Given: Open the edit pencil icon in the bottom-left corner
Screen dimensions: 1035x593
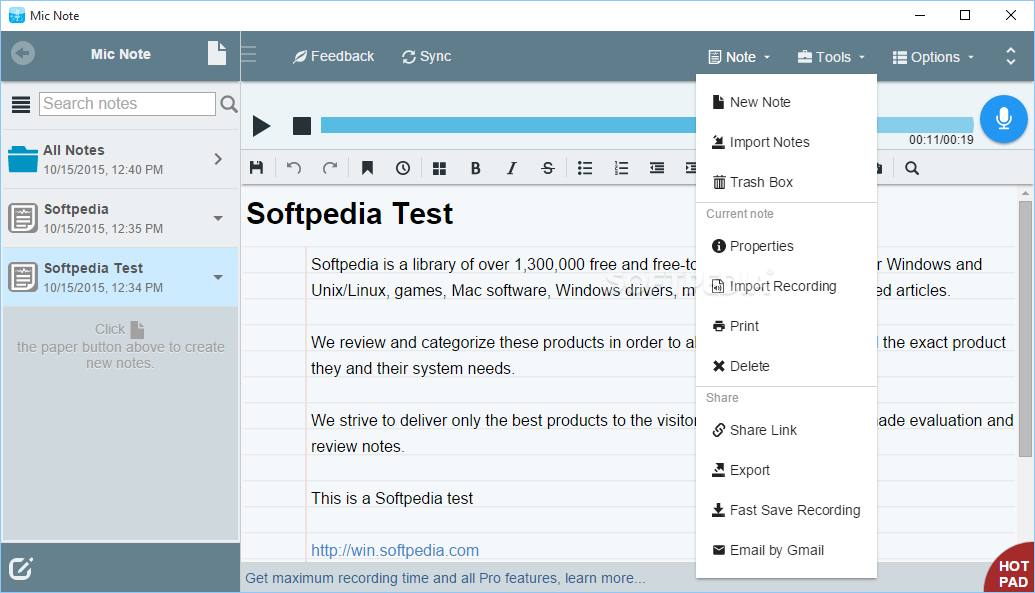Looking at the screenshot, I should [20, 568].
